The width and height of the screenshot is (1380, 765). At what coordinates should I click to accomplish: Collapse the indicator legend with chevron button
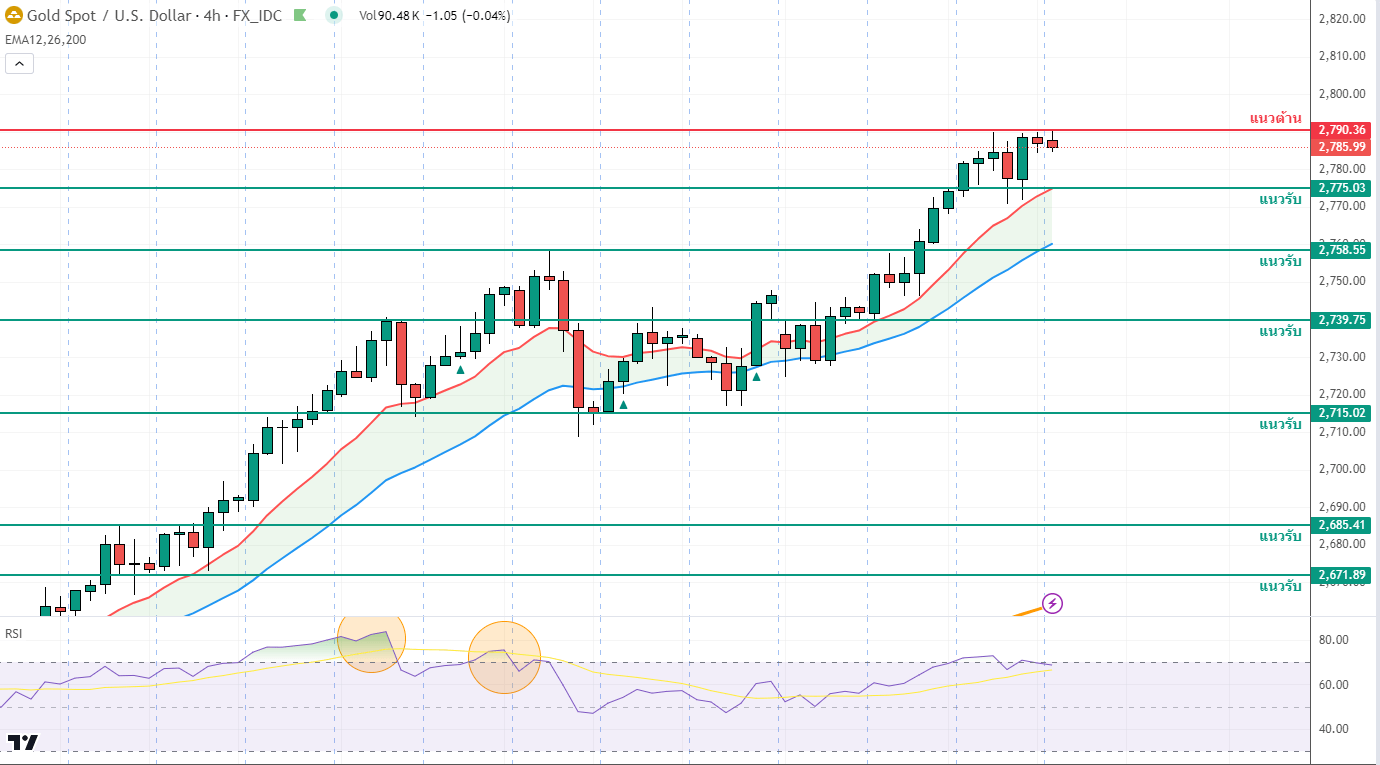(x=19, y=64)
